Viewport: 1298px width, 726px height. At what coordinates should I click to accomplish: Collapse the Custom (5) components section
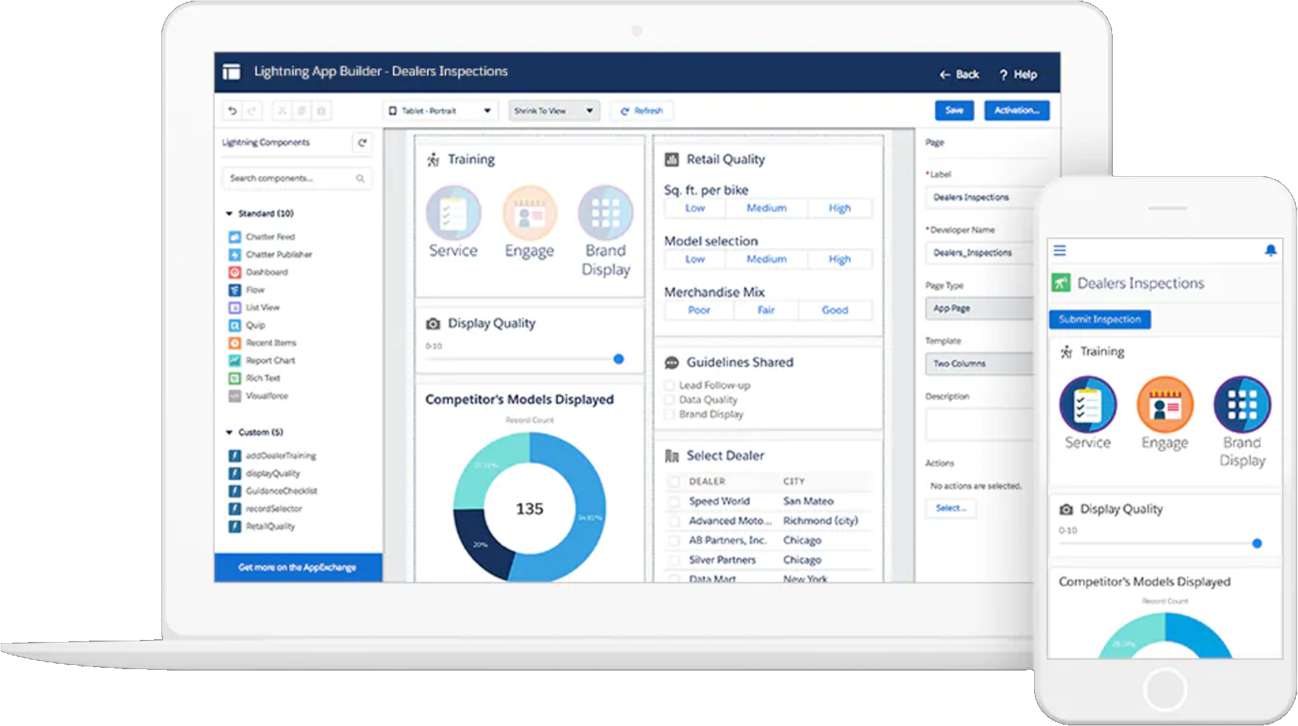coord(229,433)
